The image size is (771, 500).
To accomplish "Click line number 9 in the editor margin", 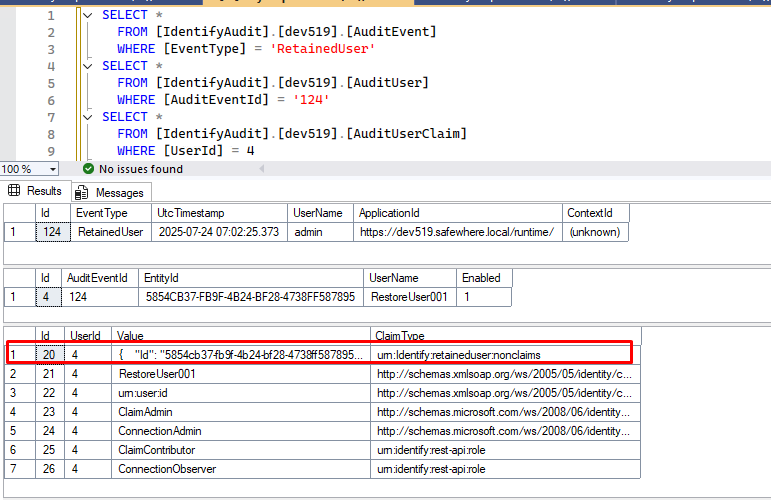I will tap(51, 151).
